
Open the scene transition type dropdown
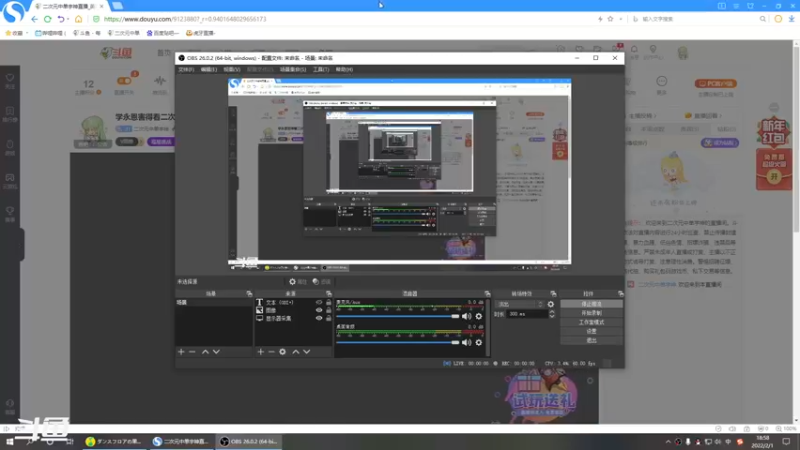520,304
